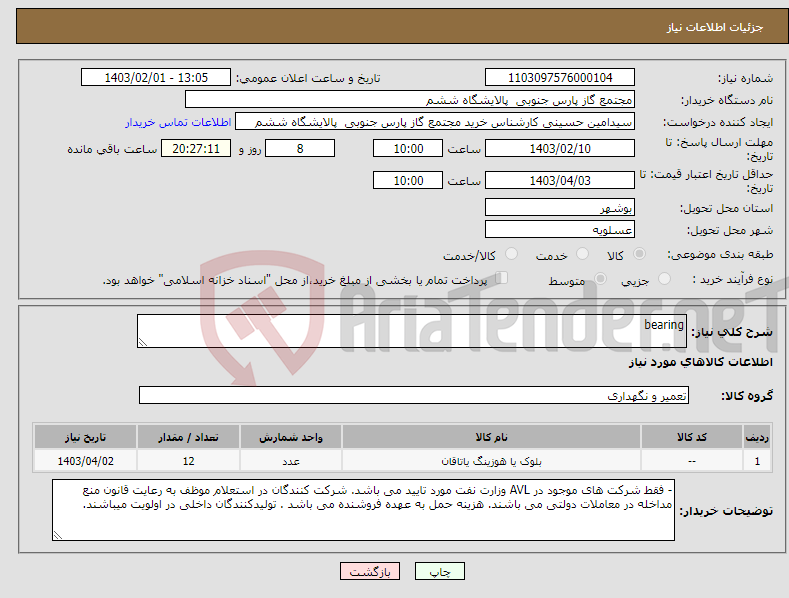789x598 pixels.
Task: Click the page title جزئیات اطلاعات نیاز
Action: (715, 27)
